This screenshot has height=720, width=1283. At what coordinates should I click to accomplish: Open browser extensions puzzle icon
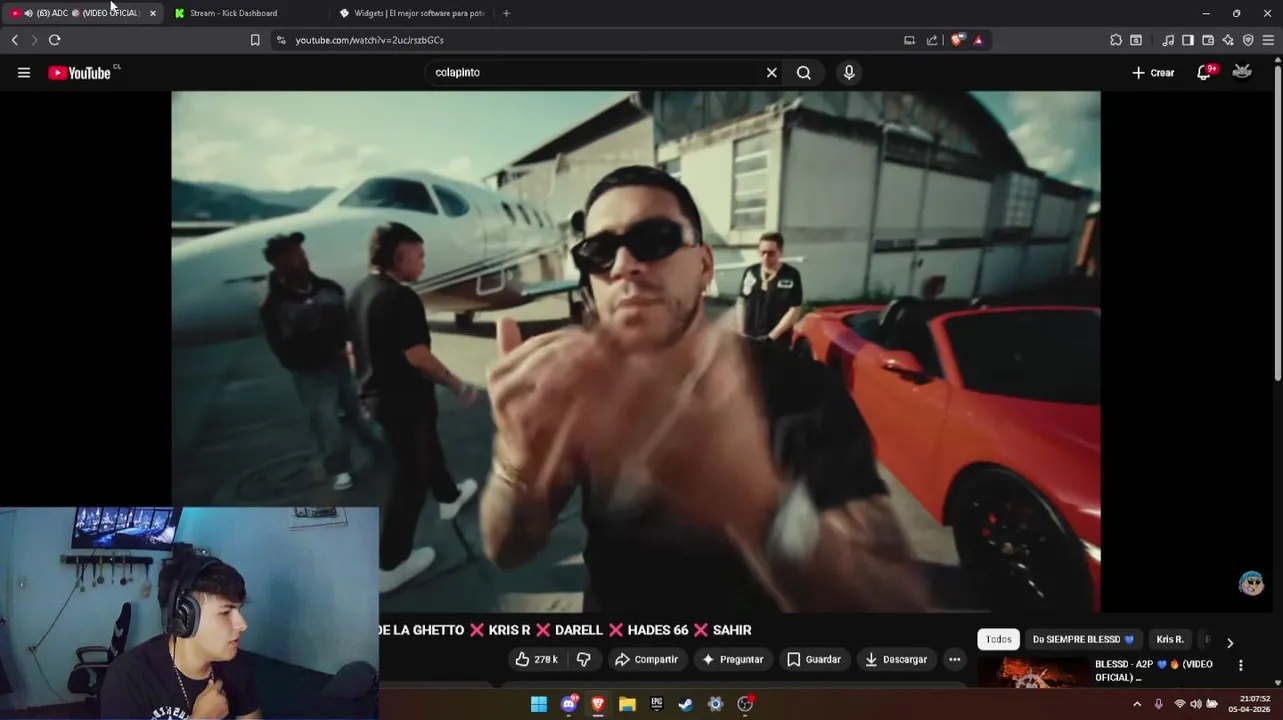[1116, 40]
